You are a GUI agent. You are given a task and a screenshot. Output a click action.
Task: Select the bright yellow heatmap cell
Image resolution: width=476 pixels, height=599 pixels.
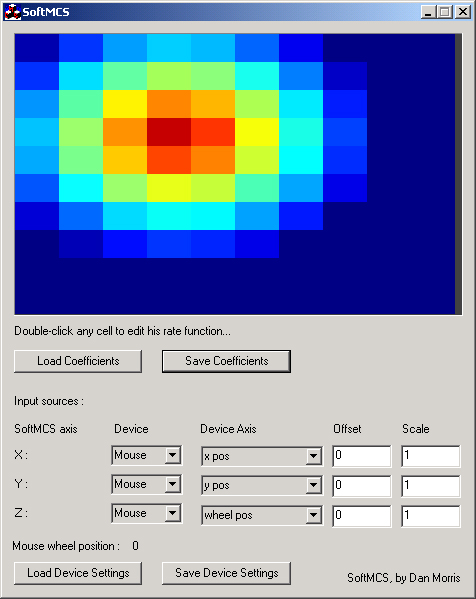click(125, 104)
